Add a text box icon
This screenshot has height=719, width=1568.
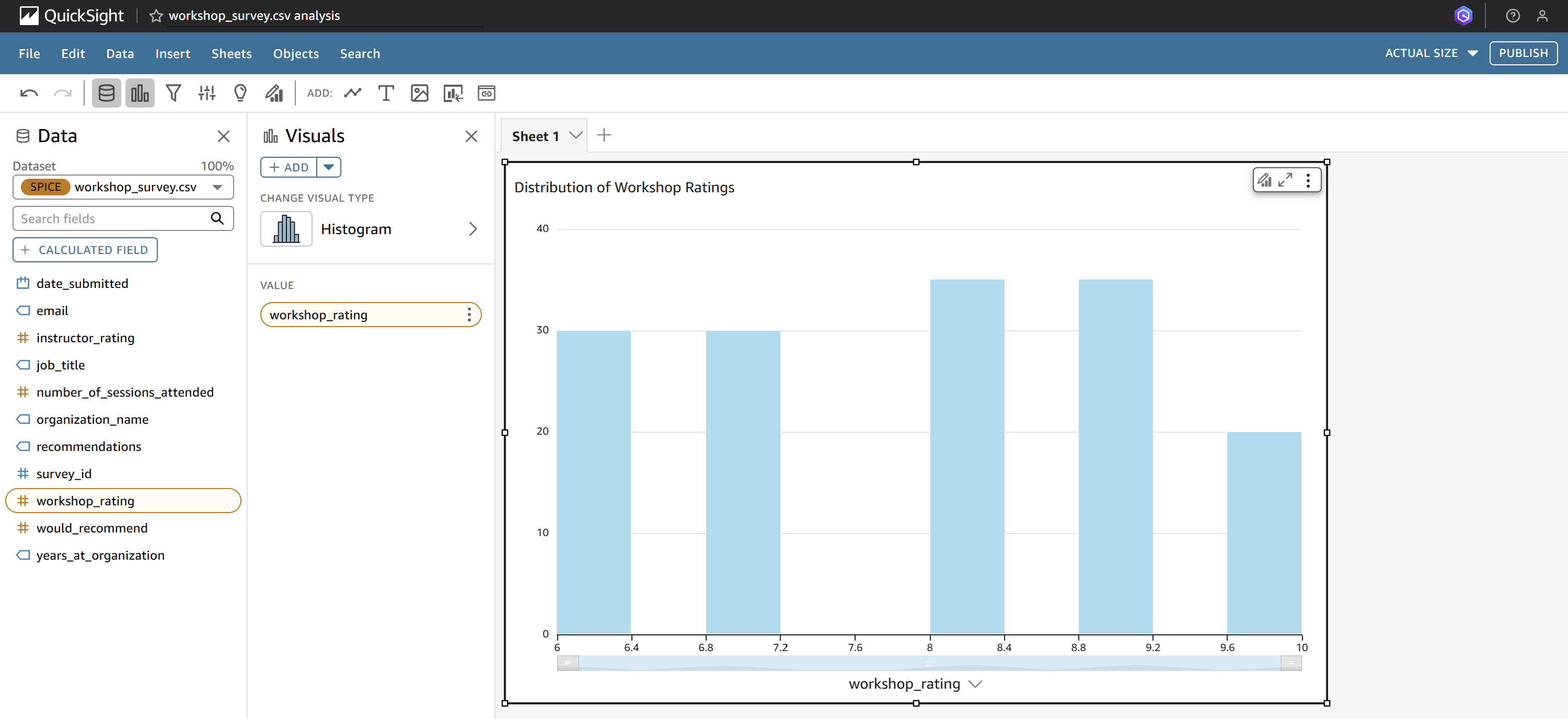(x=386, y=93)
